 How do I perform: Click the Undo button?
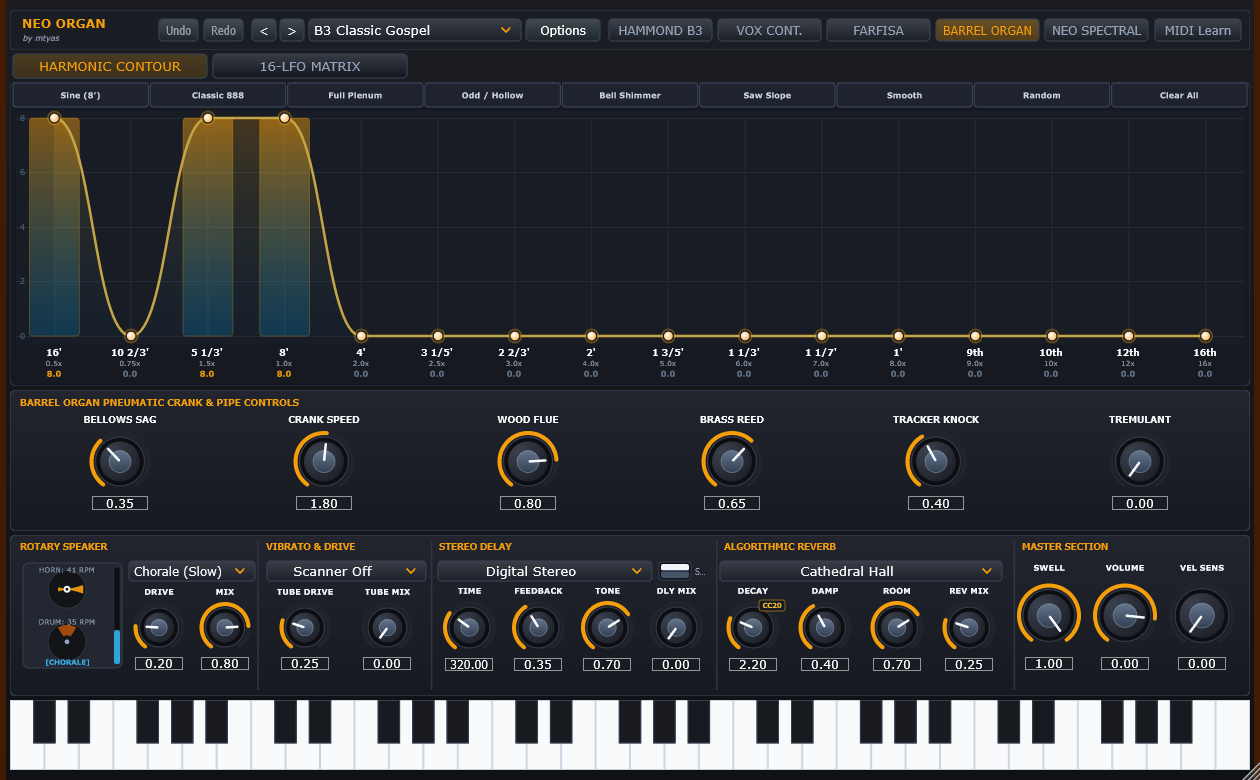coord(179,30)
